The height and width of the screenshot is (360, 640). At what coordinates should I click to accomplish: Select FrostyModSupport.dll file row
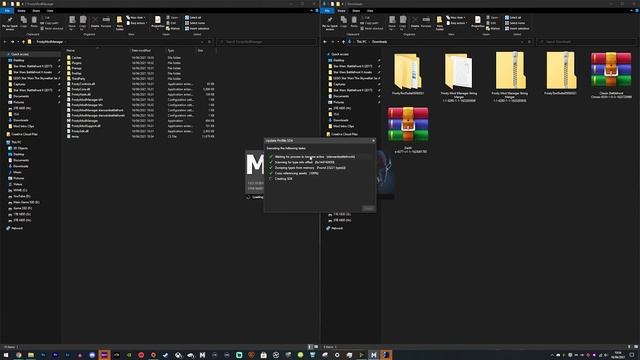point(140,126)
